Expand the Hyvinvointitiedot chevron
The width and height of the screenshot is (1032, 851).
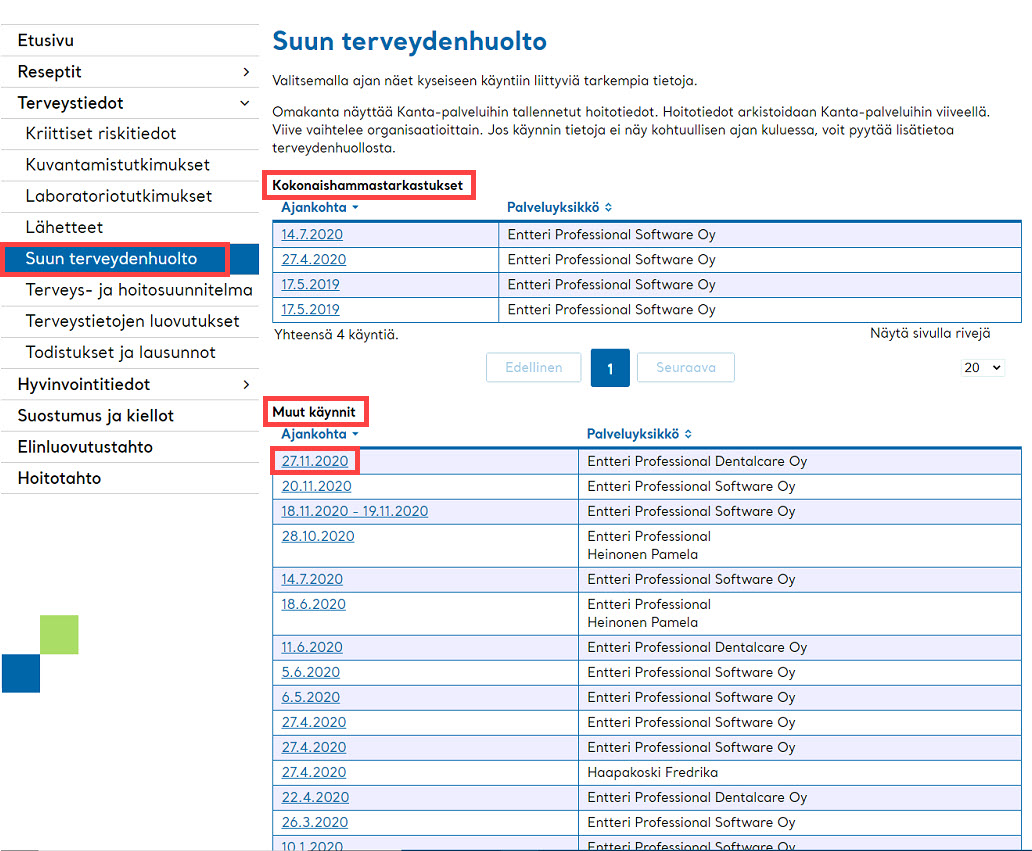click(246, 384)
